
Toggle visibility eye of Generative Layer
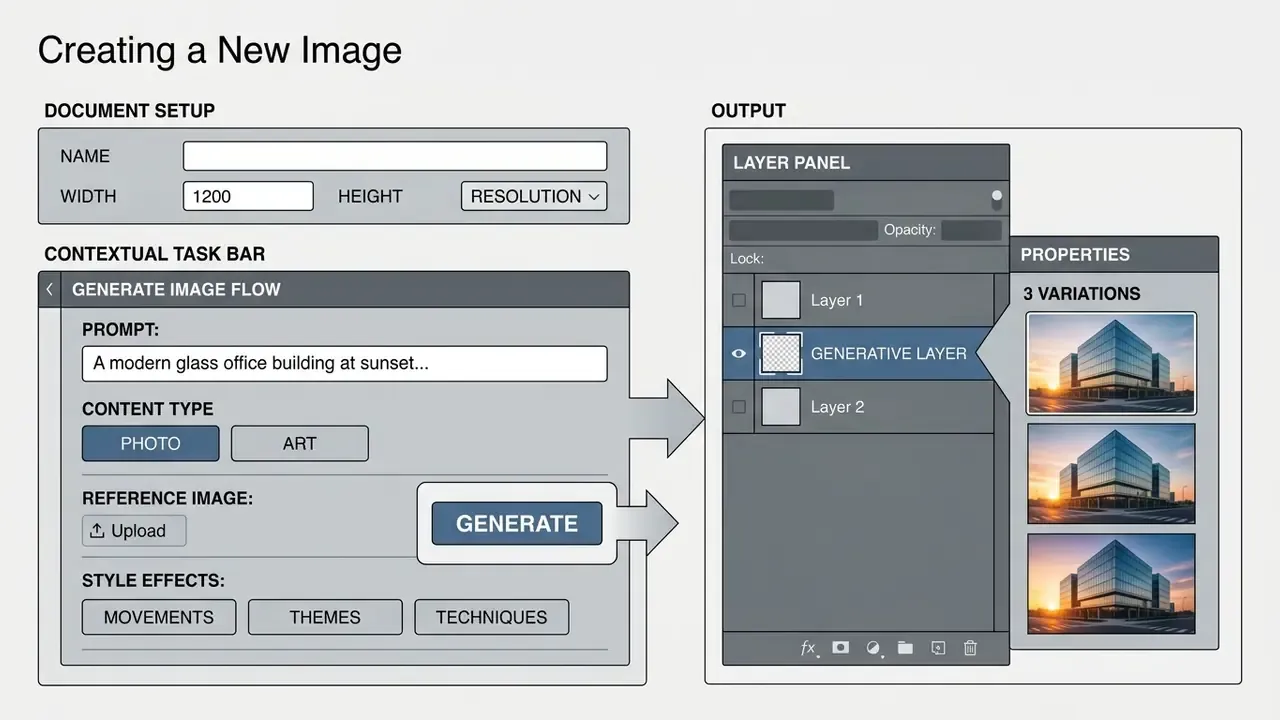pyautogui.click(x=739, y=353)
